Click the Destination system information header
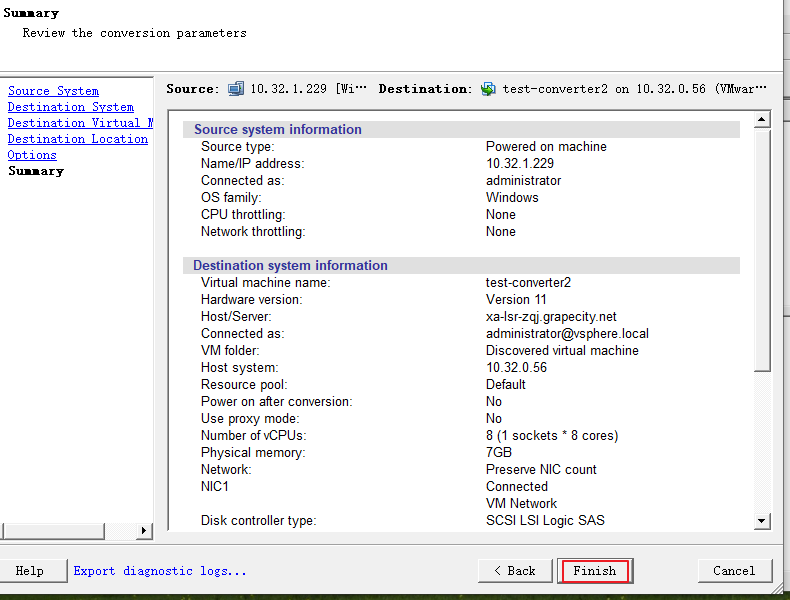The image size is (790, 600). click(x=290, y=265)
